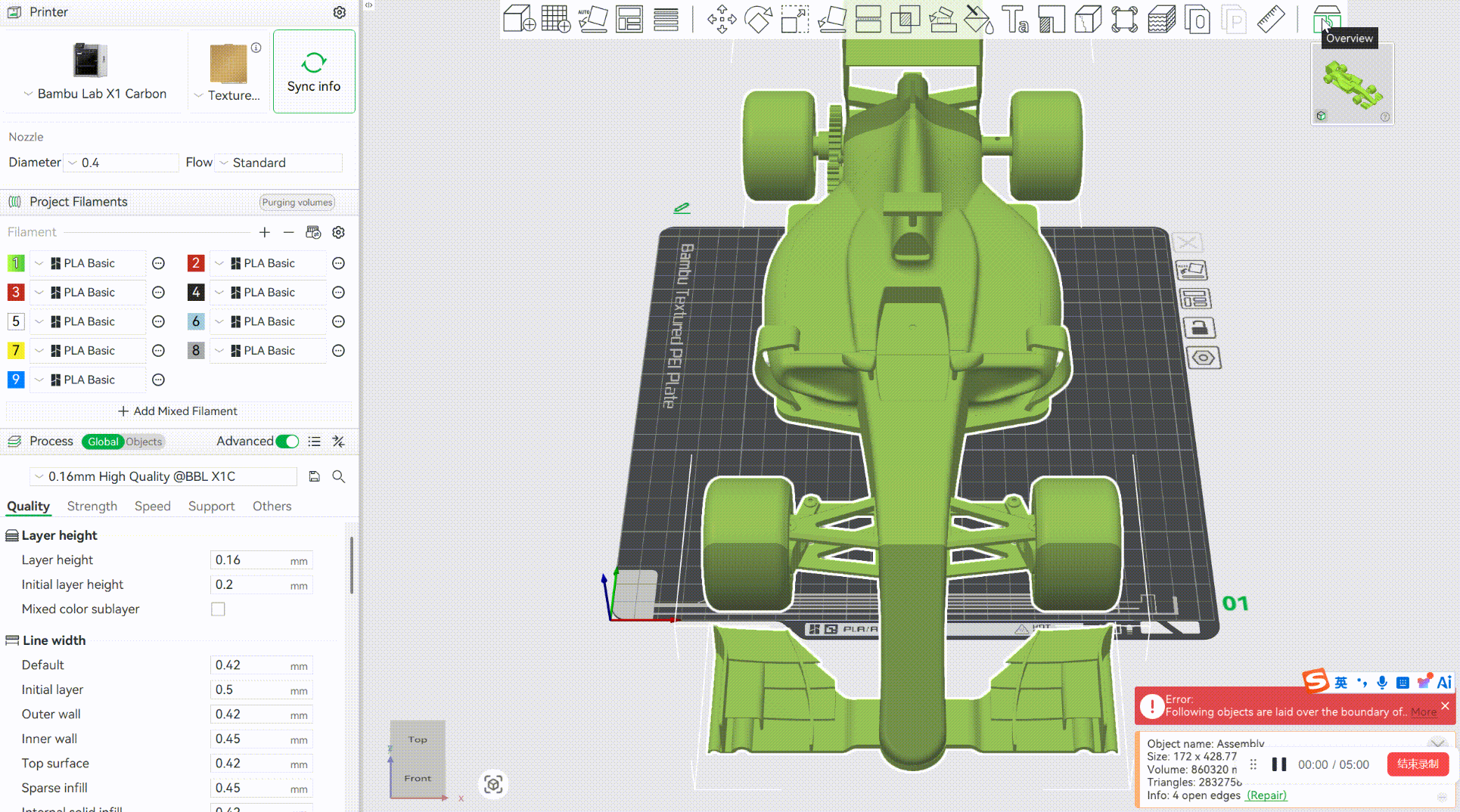Click the Purging volumes button
The width and height of the screenshot is (1460, 812).
pyautogui.click(x=297, y=203)
